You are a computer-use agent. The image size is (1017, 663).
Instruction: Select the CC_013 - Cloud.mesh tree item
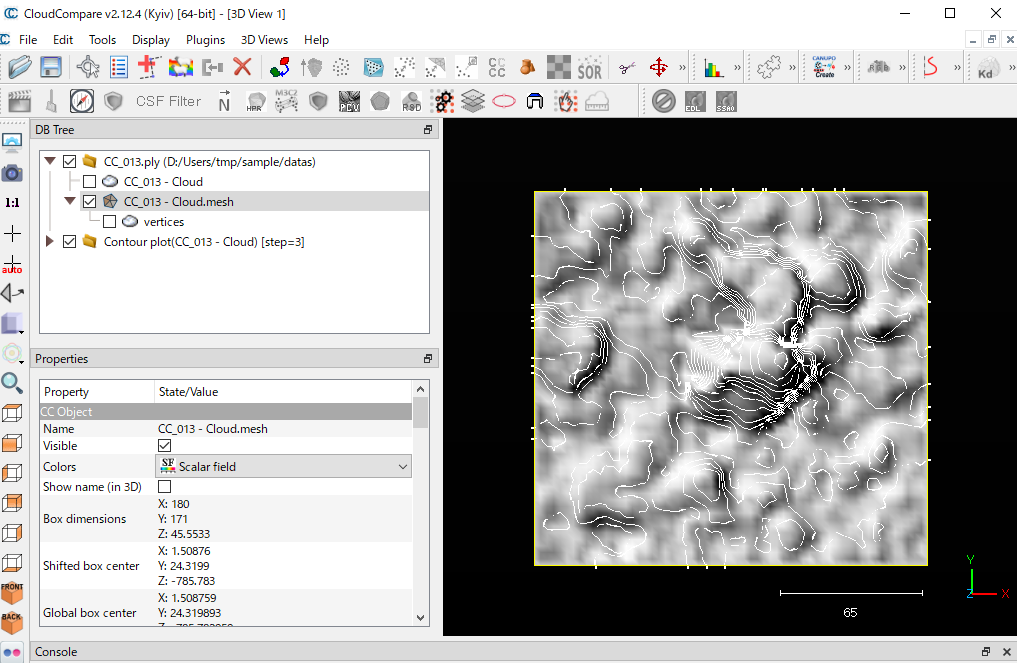pyautogui.click(x=178, y=202)
